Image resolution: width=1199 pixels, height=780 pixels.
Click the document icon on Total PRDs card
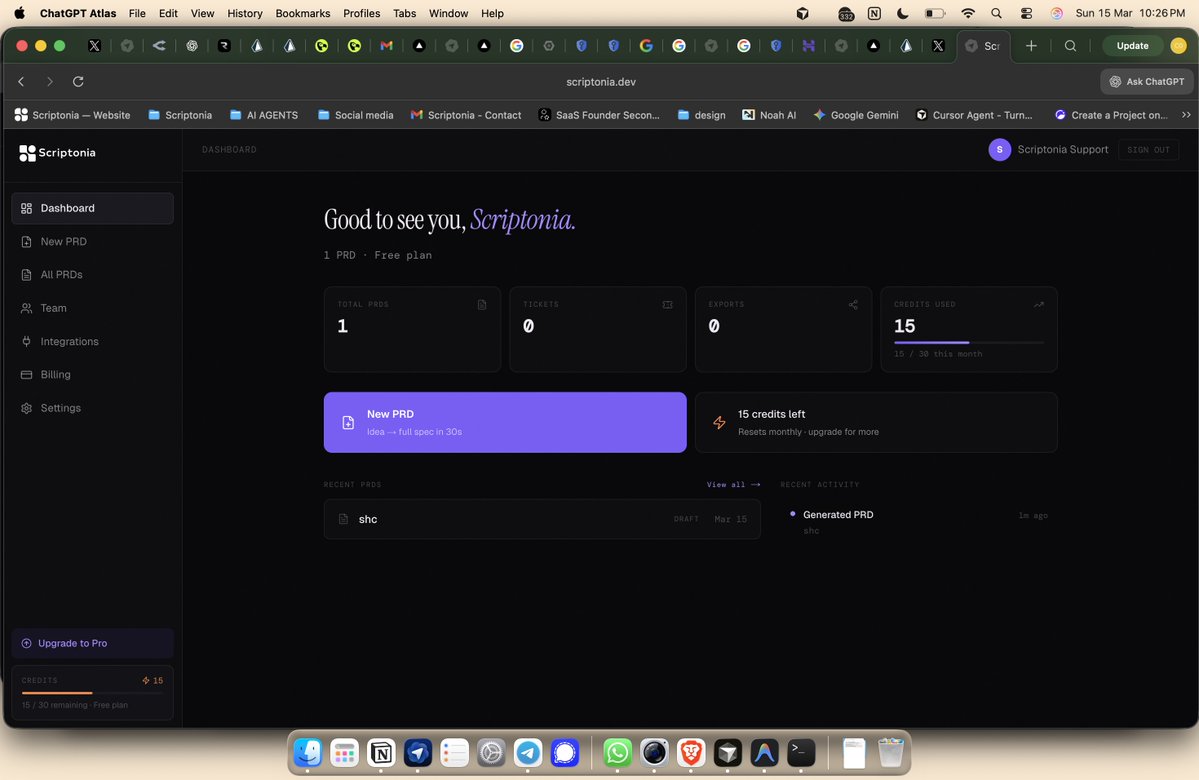coord(482,304)
